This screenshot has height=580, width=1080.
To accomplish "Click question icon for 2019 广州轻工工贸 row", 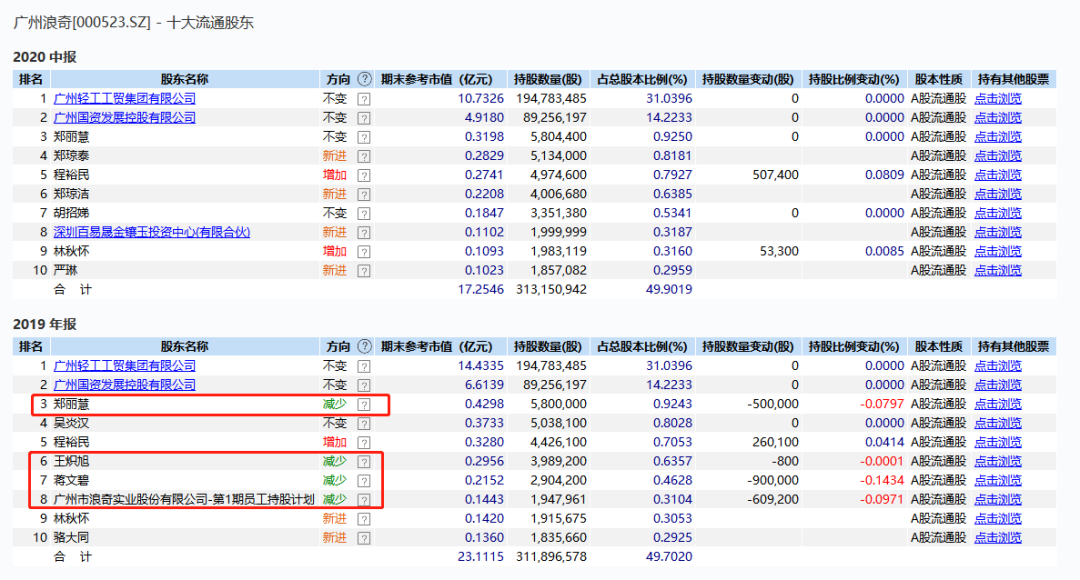I will click(x=364, y=366).
